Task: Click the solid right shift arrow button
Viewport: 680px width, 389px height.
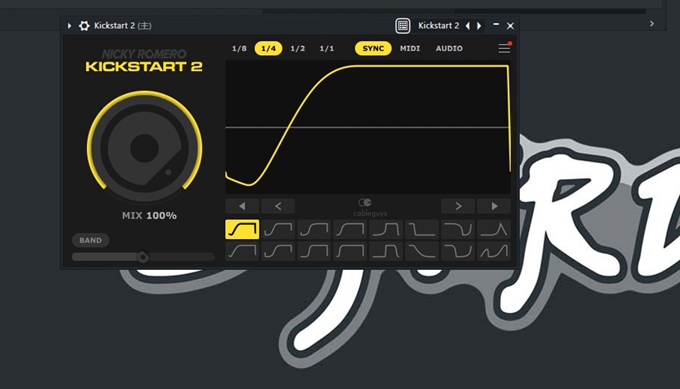Action: point(494,206)
